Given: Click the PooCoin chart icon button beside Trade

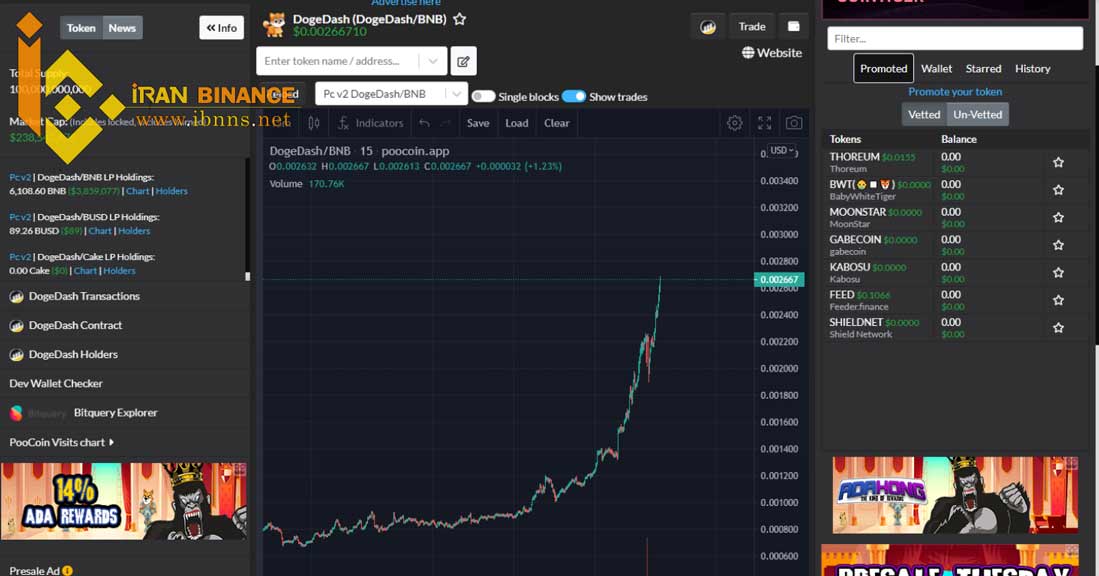Looking at the screenshot, I should tap(708, 27).
